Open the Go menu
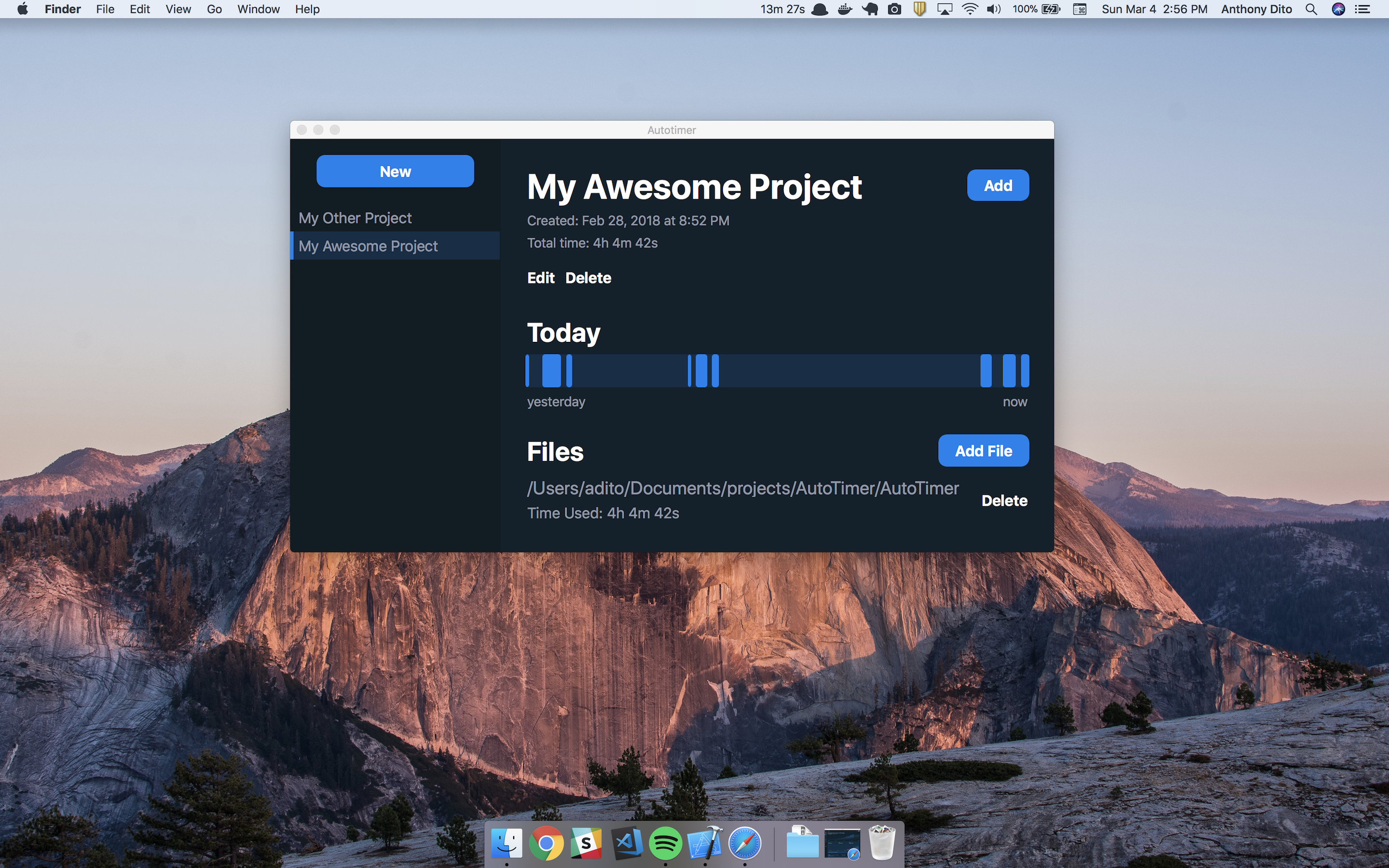1389x868 pixels. [x=214, y=9]
